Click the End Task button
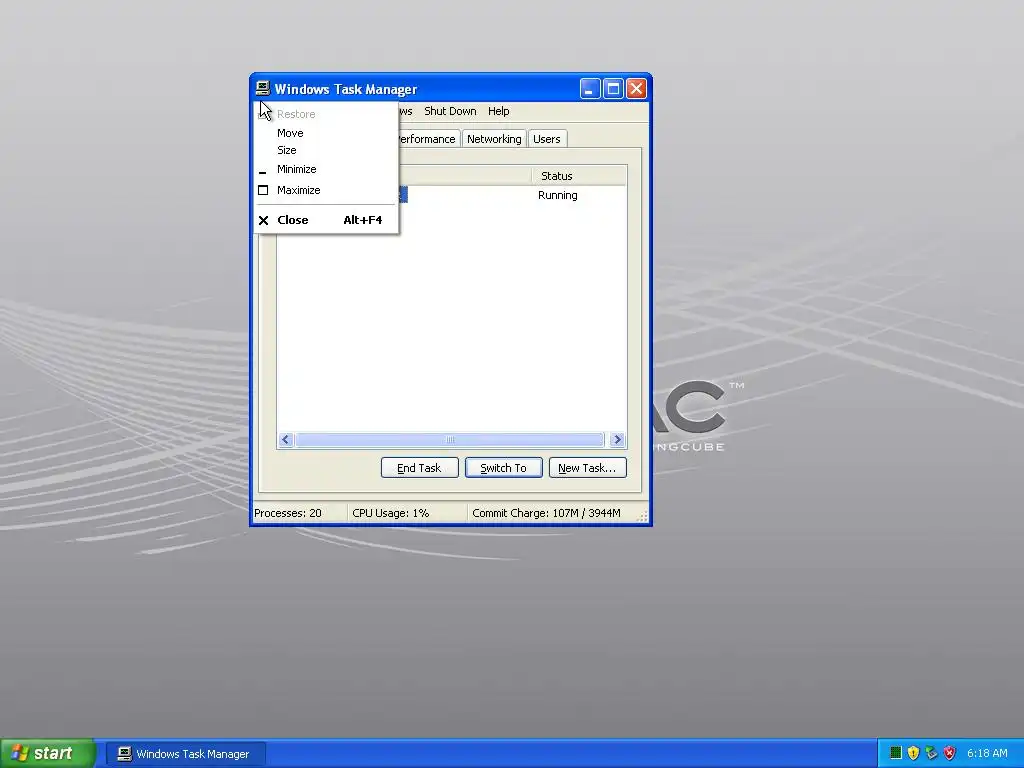 tap(419, 468)
